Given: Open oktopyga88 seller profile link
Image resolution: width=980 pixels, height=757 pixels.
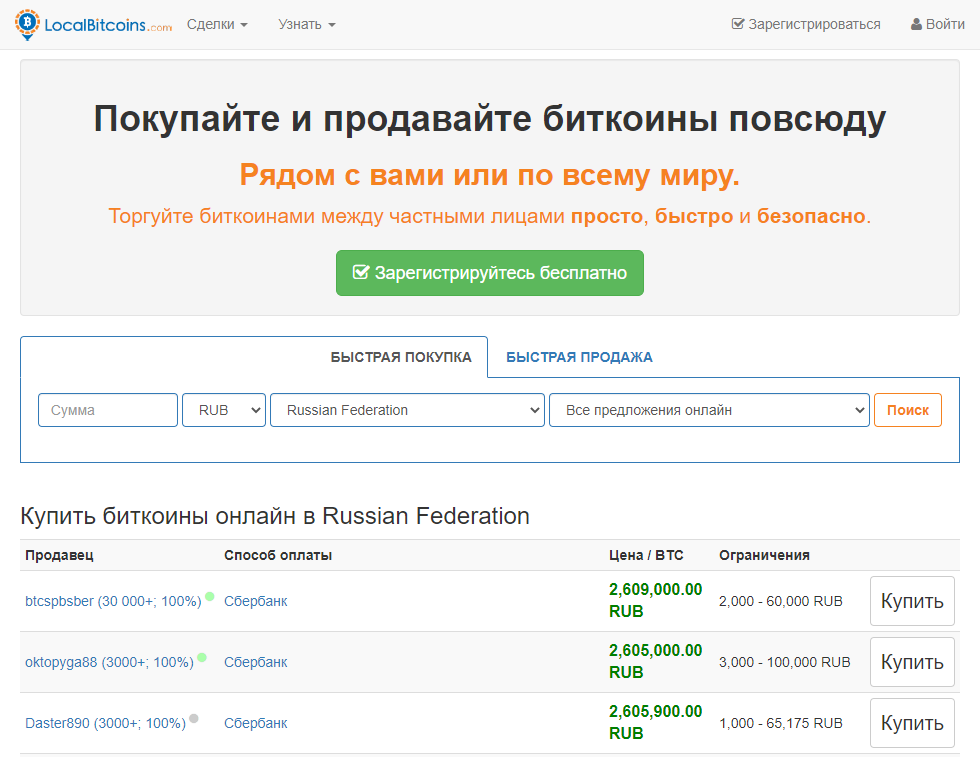Looking at the screenshot, I should pos(110,662).
